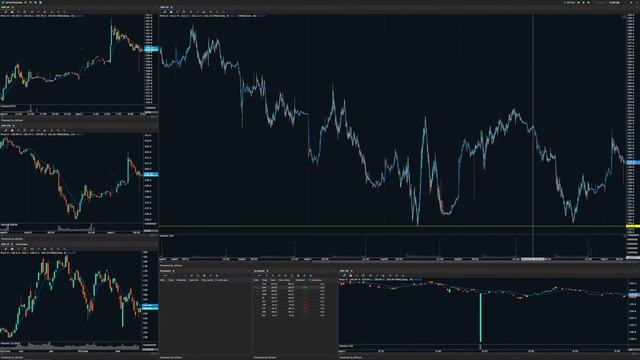Image resolution: width=640 pixels, height=360 pixels.
Task: Select the last row in the populated watchlist table
Action: (295, 316)
